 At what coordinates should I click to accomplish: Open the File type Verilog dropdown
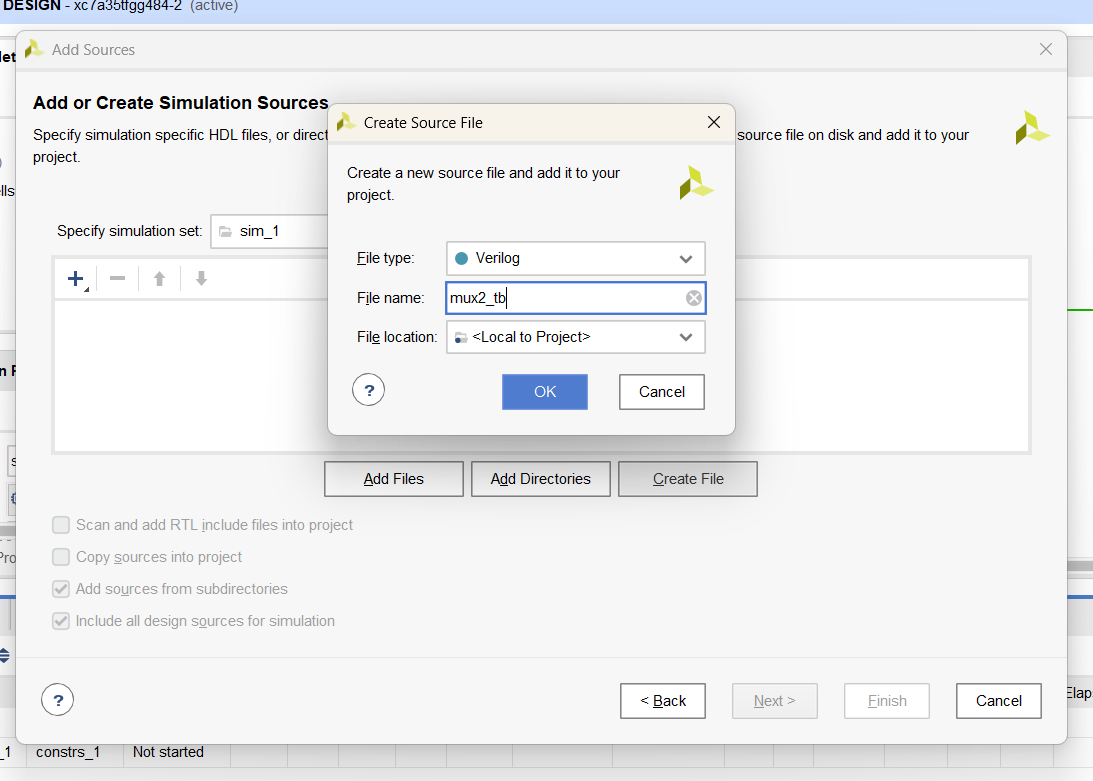576,259
